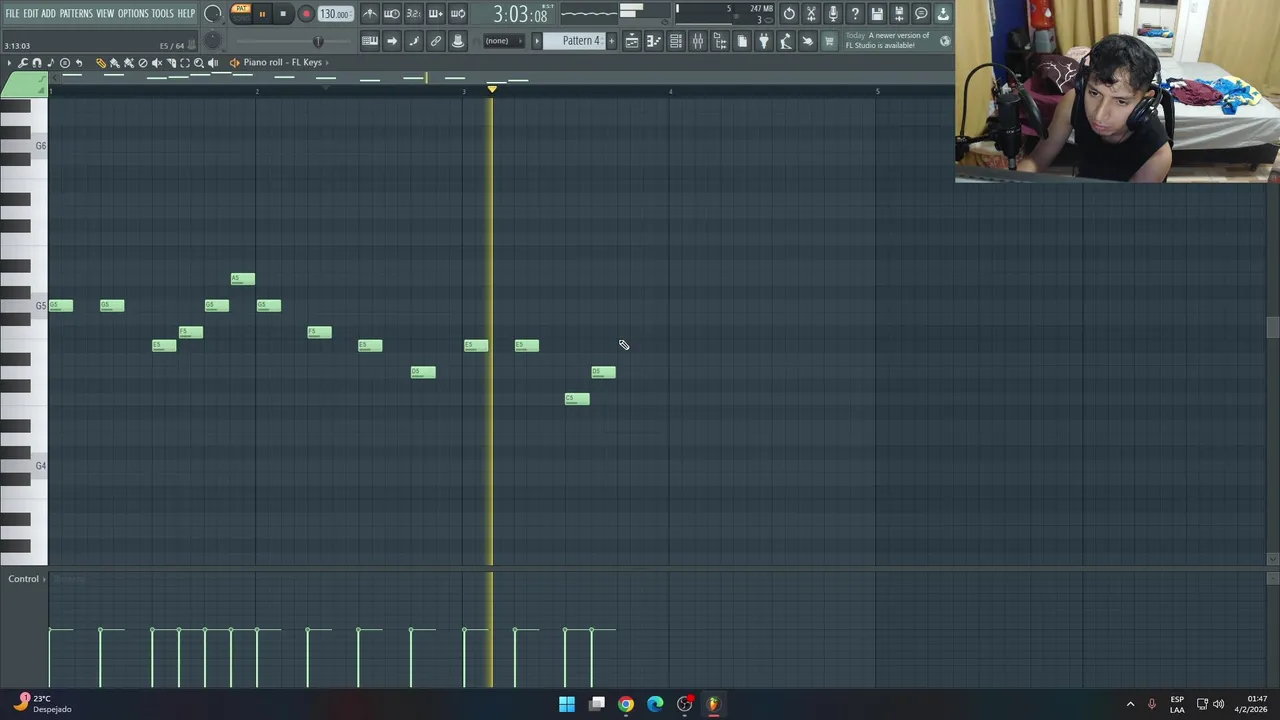1280x720 pixels.
Task: Select the A5 note in the grid
Action: point(242,279)
